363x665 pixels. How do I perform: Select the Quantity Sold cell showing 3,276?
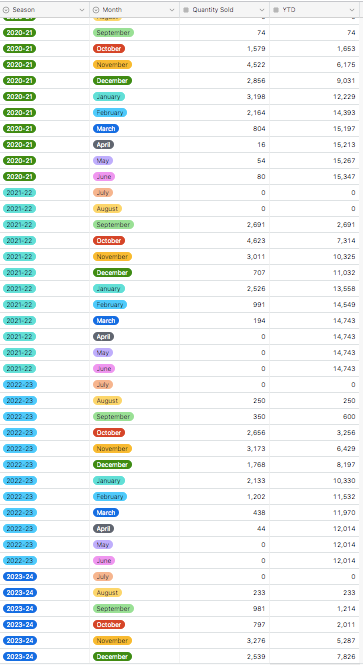225,641
